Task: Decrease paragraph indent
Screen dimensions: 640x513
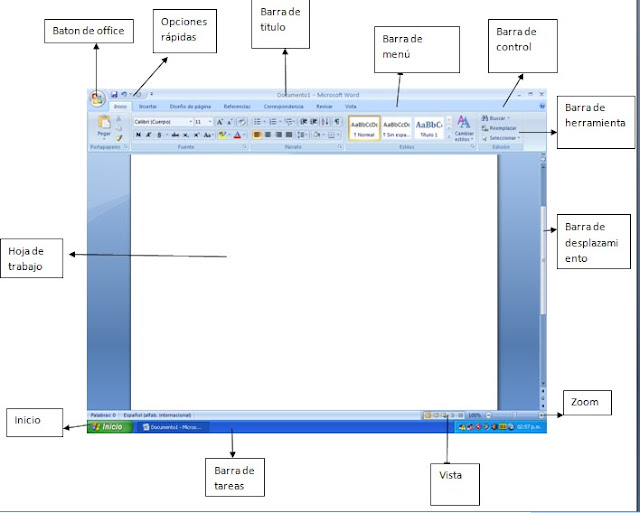Action: 303,122
